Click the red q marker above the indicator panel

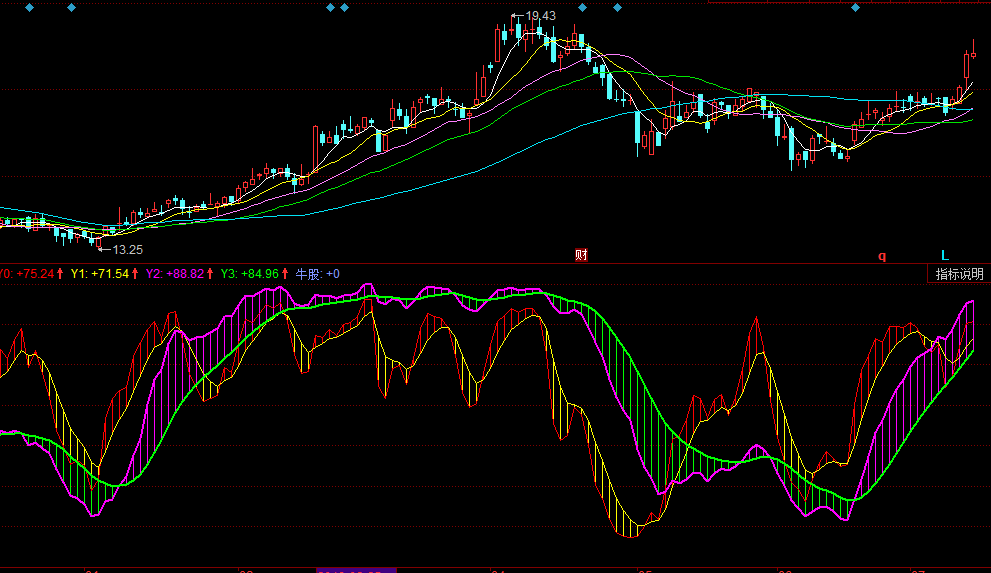882,256
